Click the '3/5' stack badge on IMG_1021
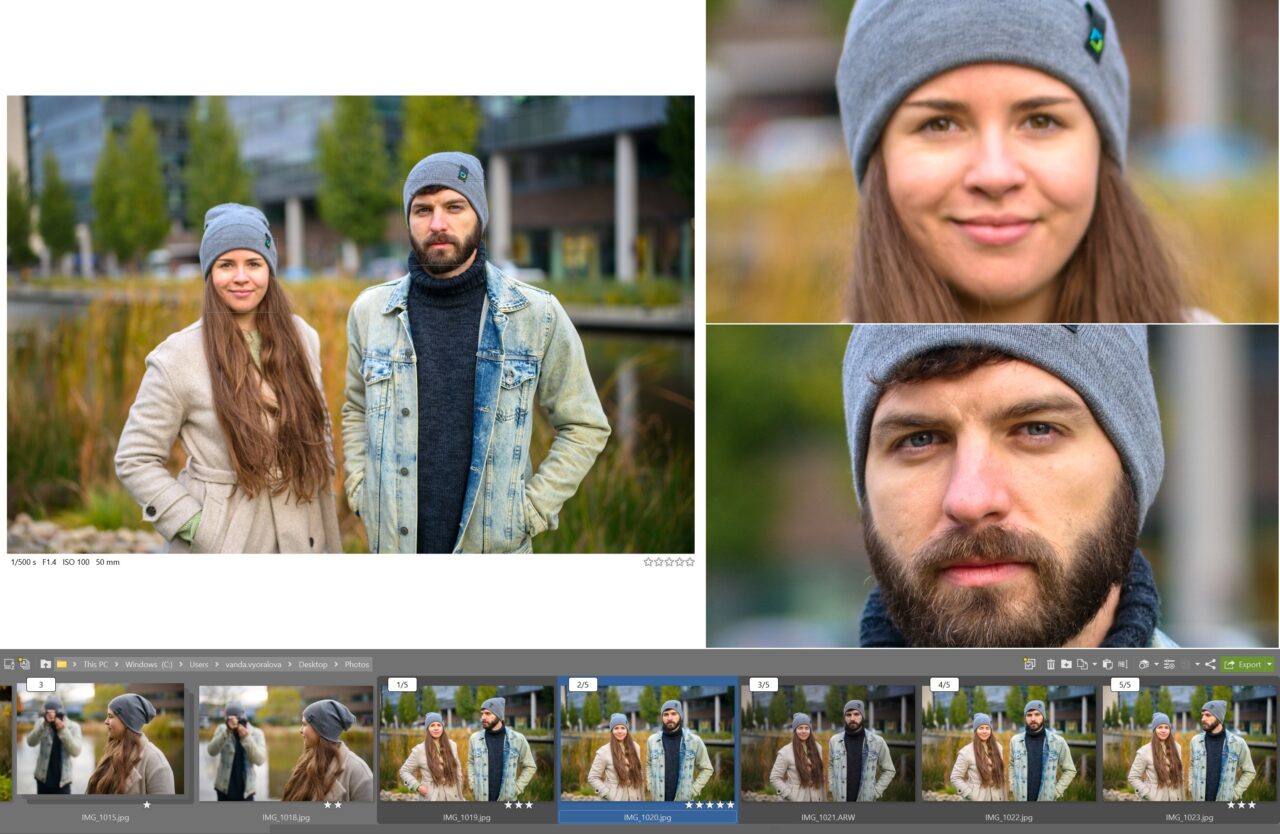This screenshot has height=834, width=1280. (x=763, y=684)
